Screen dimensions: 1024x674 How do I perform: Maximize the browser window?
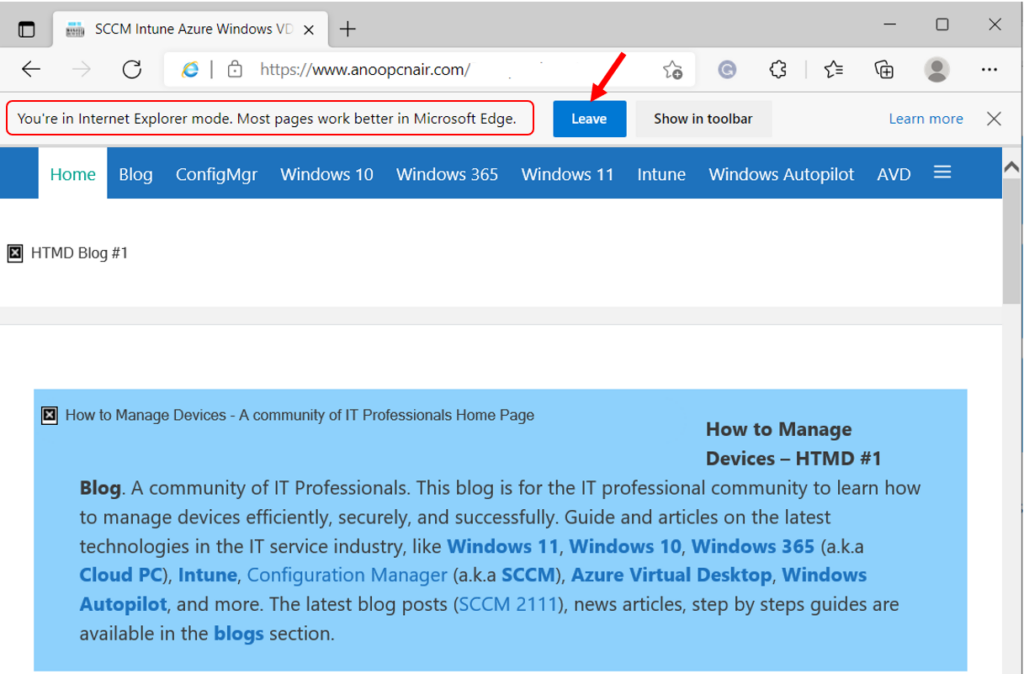[942, 25]
